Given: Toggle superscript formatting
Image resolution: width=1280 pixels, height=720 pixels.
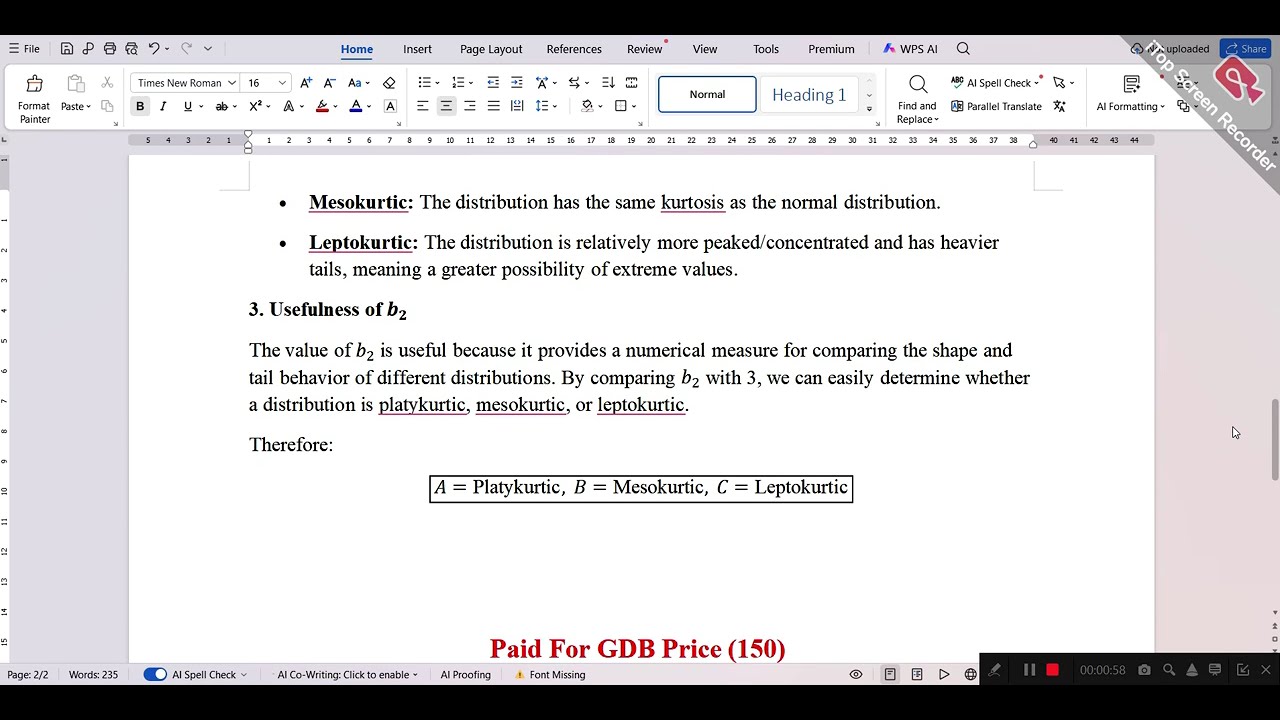Looking at the screenshot, I should click(x=255, y=106).
